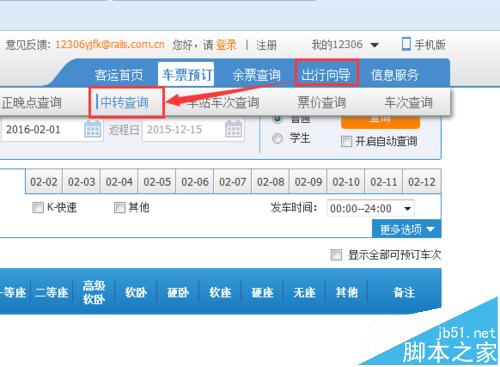Select date tab 02-06
Viewport: 500px width, 367px height.
tap(195, 182)
